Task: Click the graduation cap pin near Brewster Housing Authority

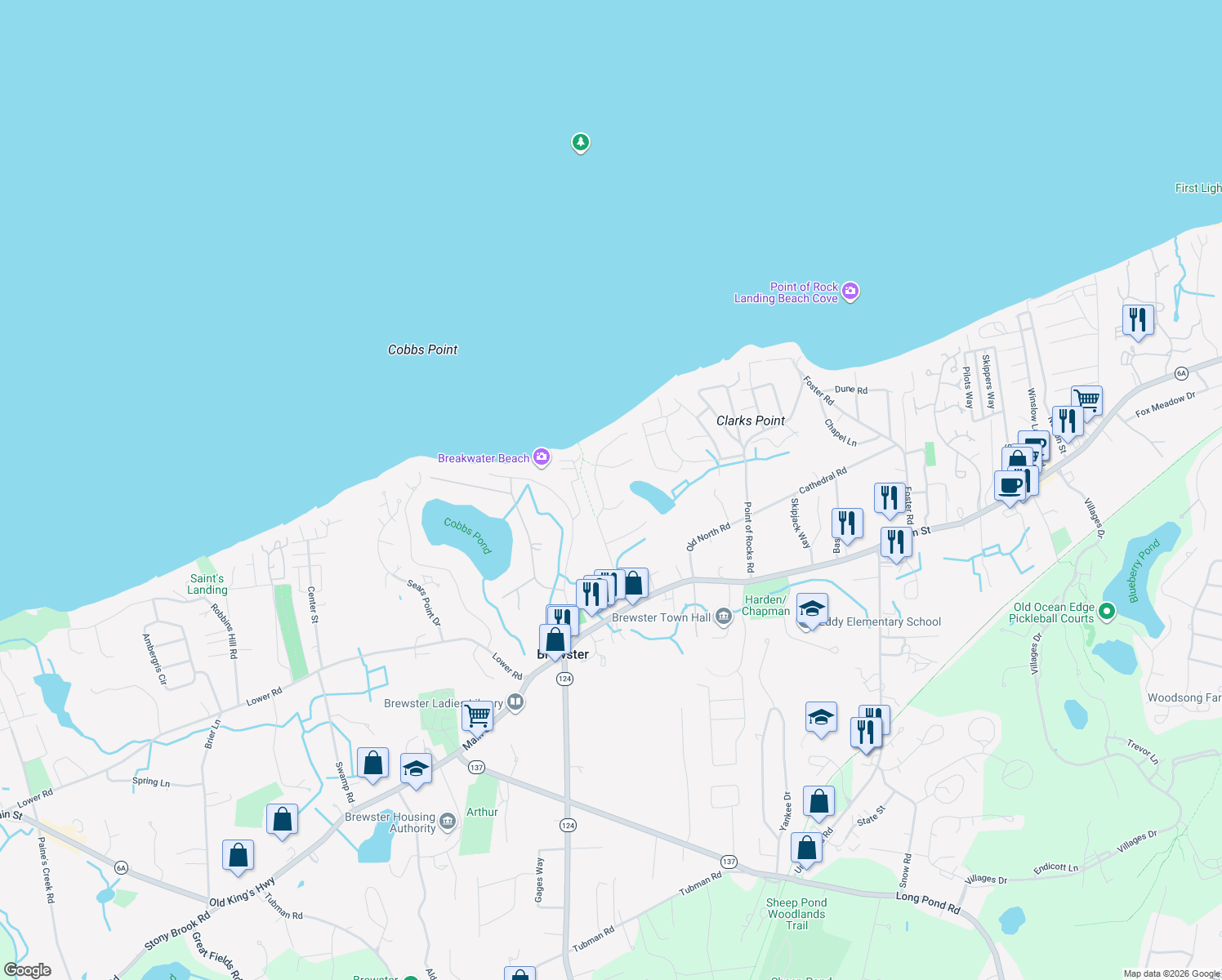Action: click(x=417, y=768)
